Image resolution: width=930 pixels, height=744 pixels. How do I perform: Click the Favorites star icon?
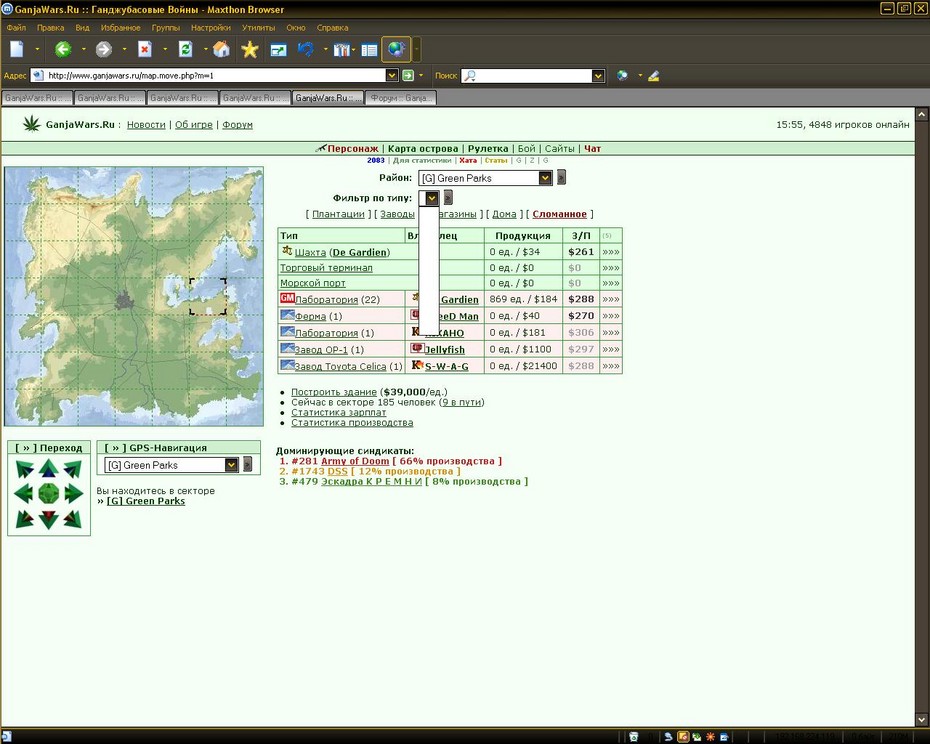(x=250, y=49)
